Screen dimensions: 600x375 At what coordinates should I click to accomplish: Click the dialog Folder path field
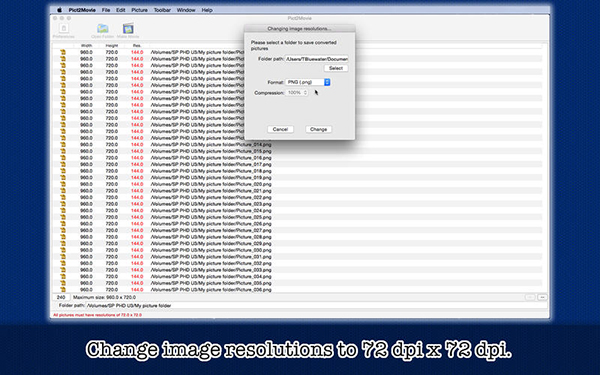tap(317, 59)
